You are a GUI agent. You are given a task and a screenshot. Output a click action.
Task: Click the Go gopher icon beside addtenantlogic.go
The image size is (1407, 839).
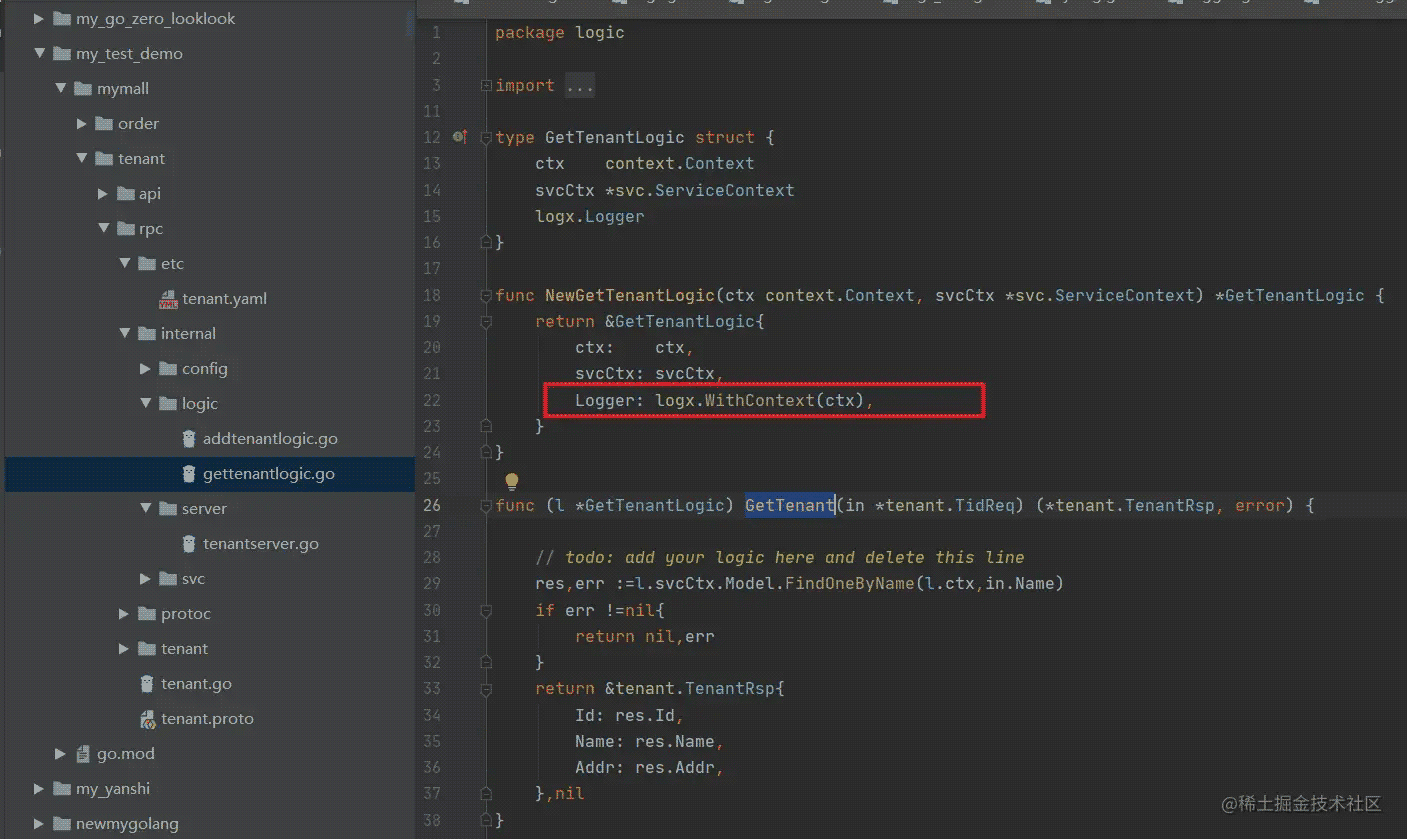[189, 439]
